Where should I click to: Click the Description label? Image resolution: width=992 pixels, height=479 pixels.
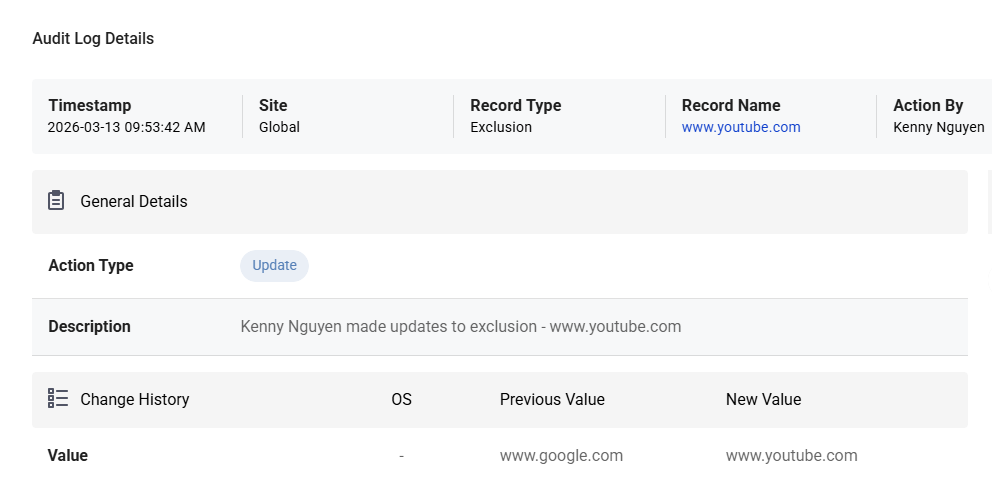[x=89, y=327]
